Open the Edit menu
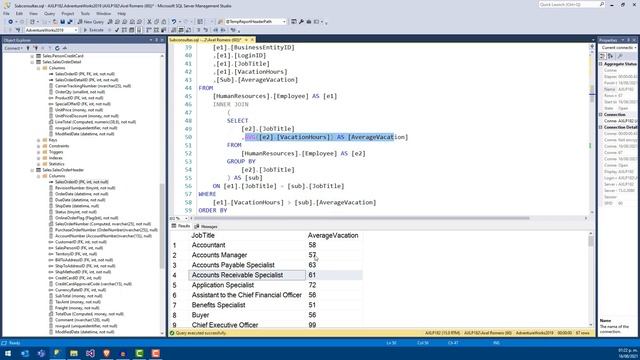 [19, 13]
